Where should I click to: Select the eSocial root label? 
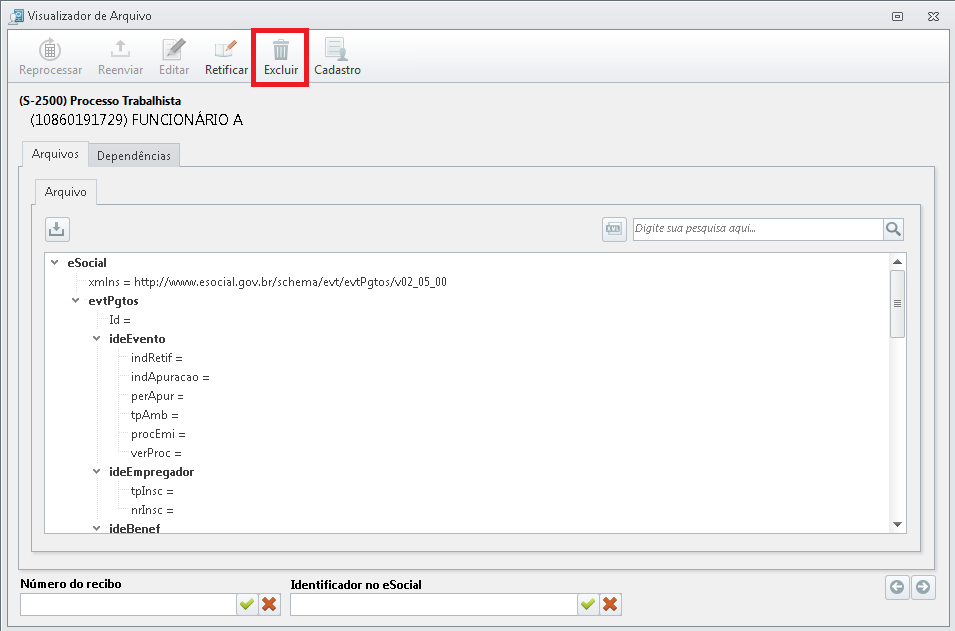click(x=87, y=263)
